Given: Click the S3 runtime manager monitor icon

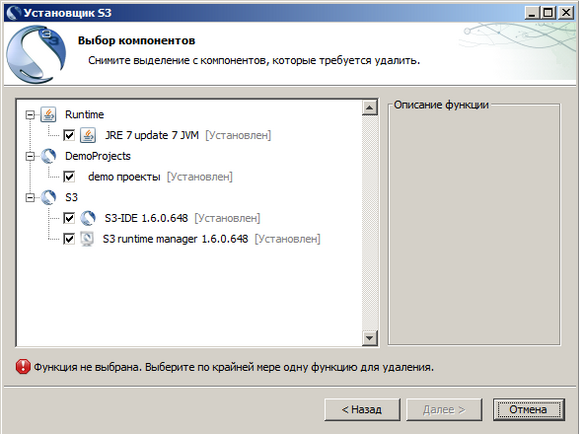Looking at the screenshot, I should [x=87, y=239].
